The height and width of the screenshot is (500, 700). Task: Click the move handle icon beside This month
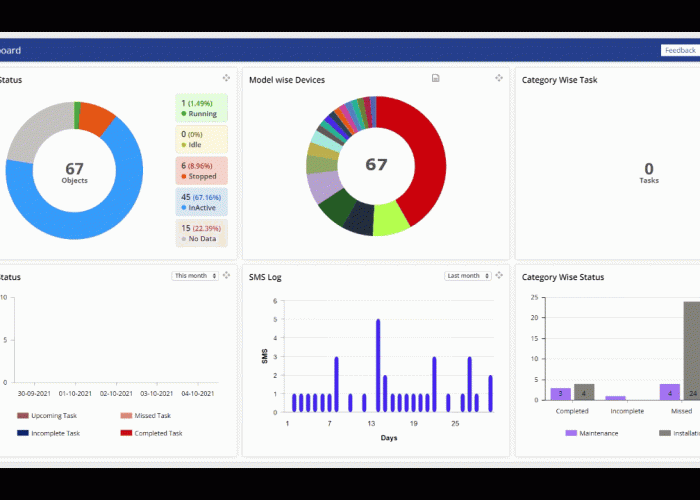coord(227,276)
